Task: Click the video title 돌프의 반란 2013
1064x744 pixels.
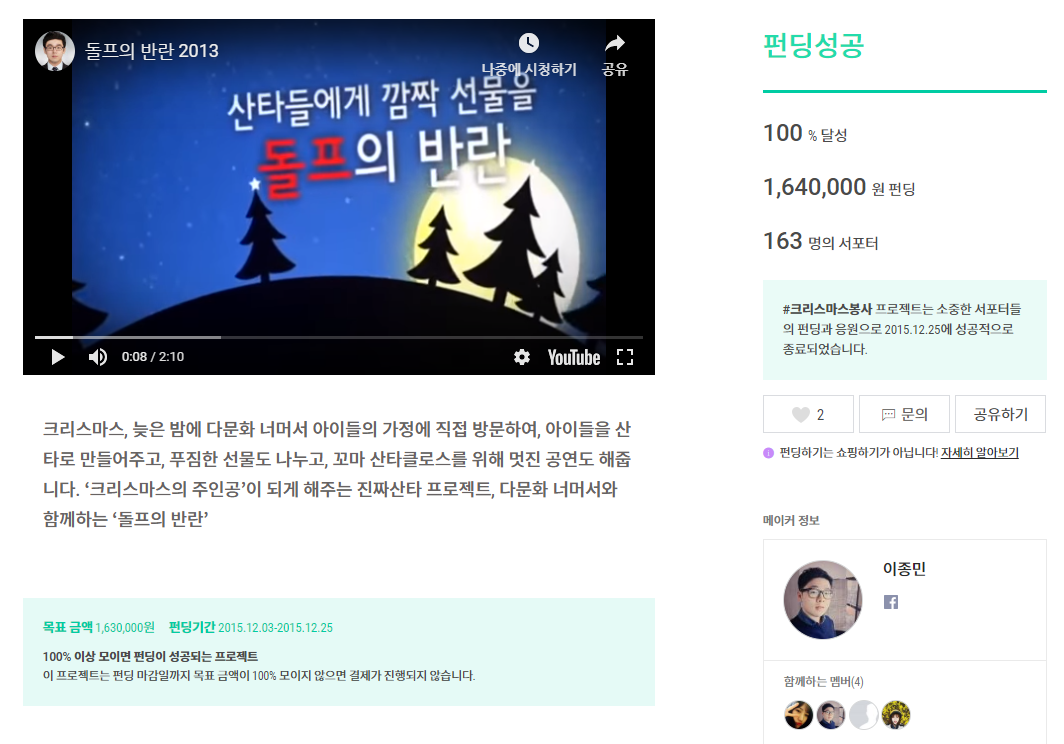Action: click(152, 51)
